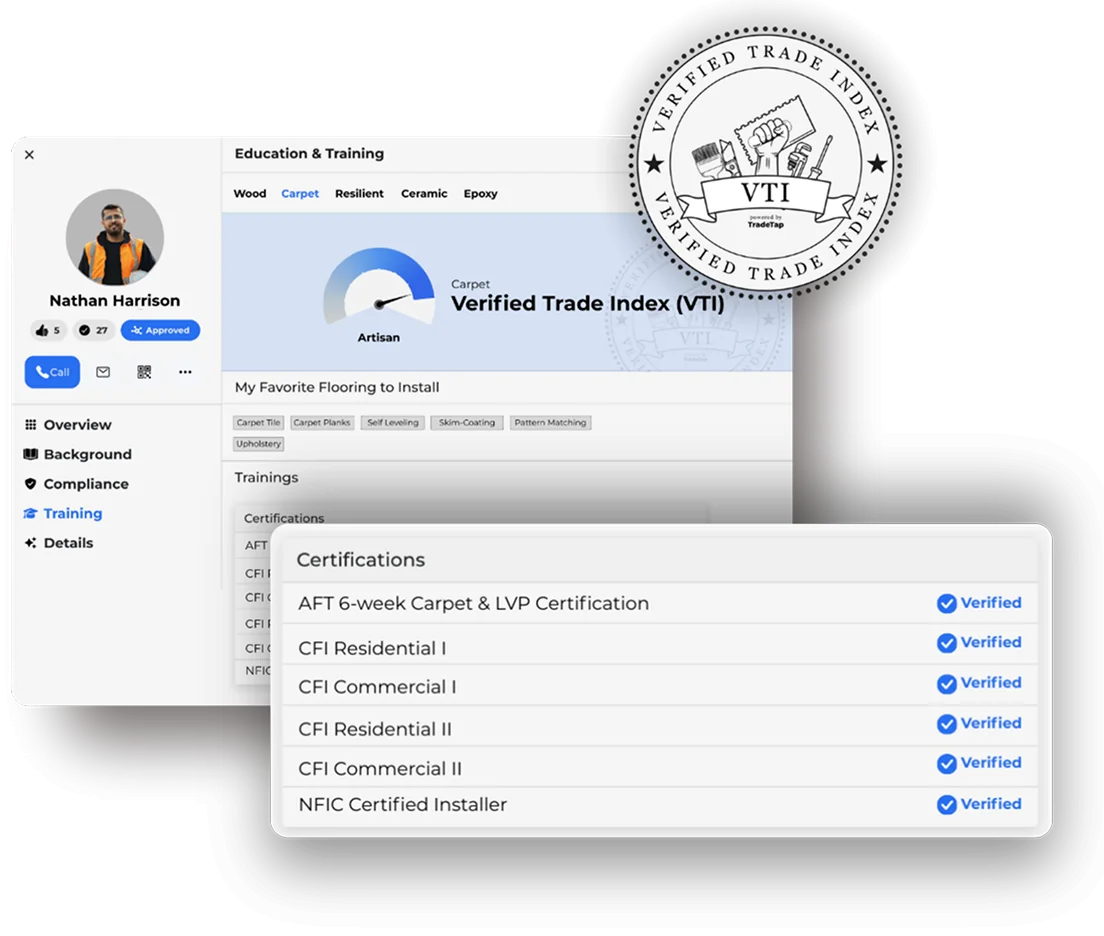
Task: Open AFT 6-week Carpet & LVP Certification row
Action: pos(660,604)
